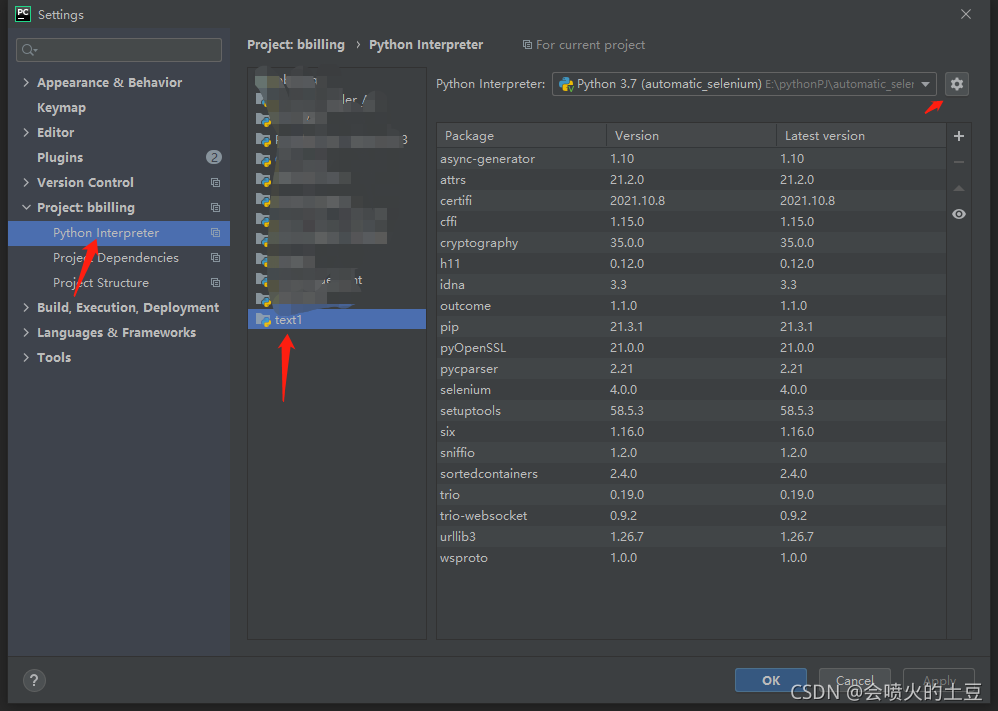
Task: Click the search magnifier icon in settings
Action: [29, 50]
